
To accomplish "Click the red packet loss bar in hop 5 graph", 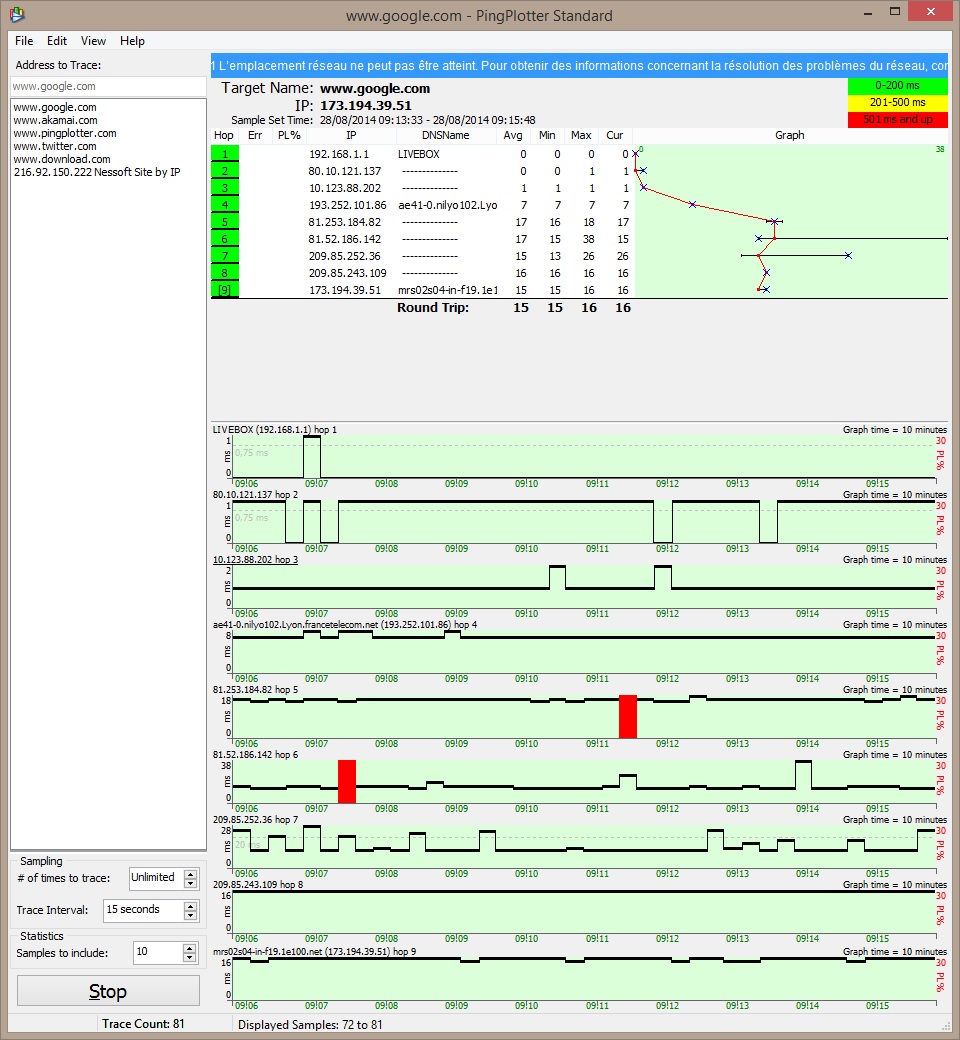I will pyautogui.click(x=628, y=716).
